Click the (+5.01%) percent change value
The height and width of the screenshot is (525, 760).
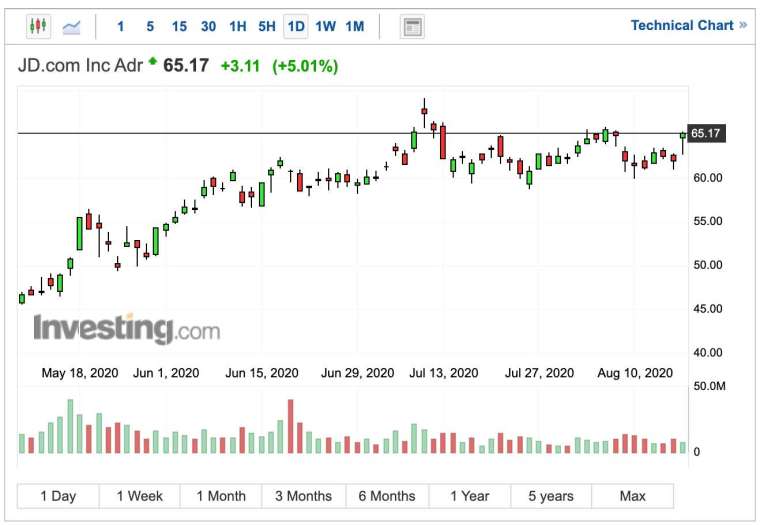(305, 66)
